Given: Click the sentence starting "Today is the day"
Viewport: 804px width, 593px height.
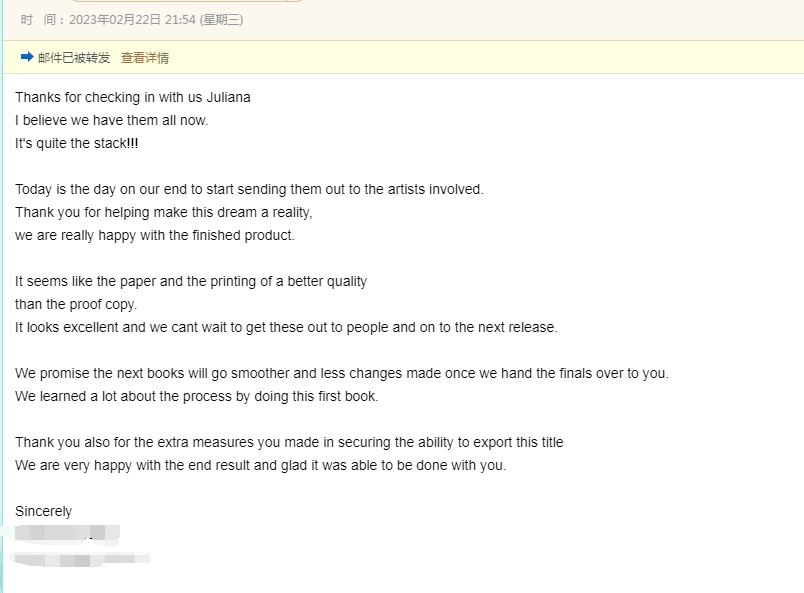Looking at the screenshot, I should tap(249, 190).
